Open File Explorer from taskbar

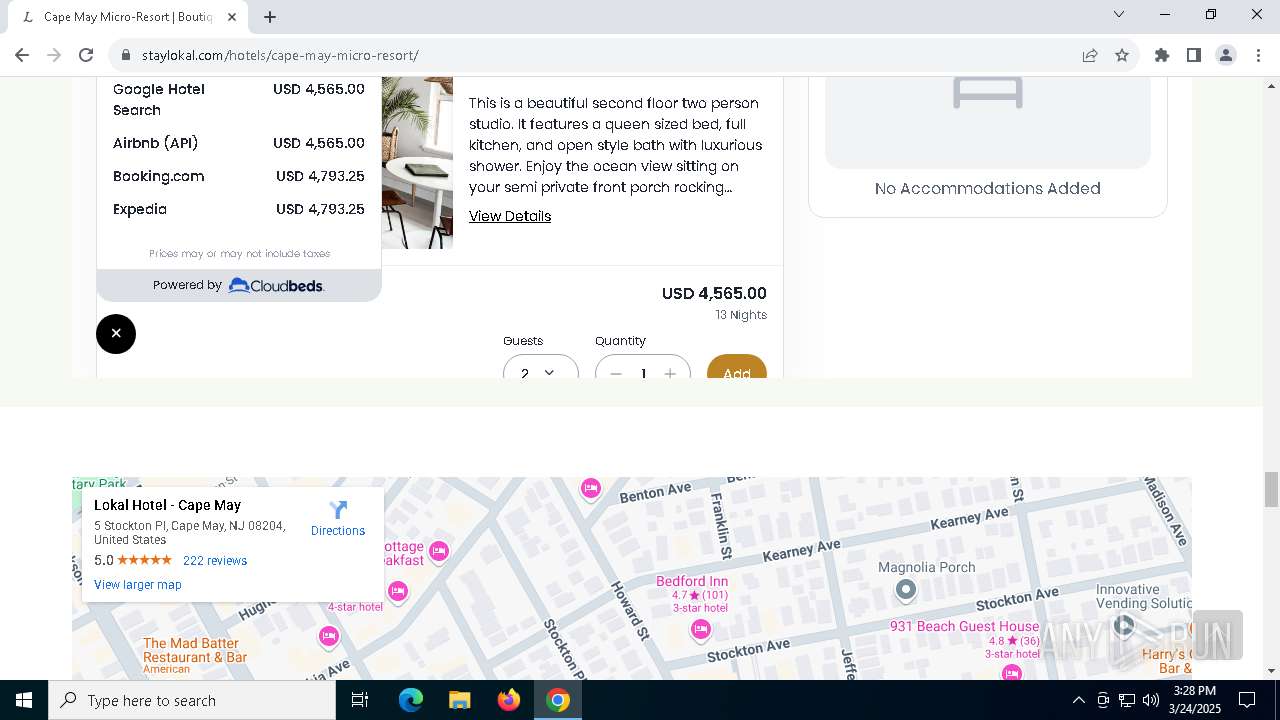460,700
